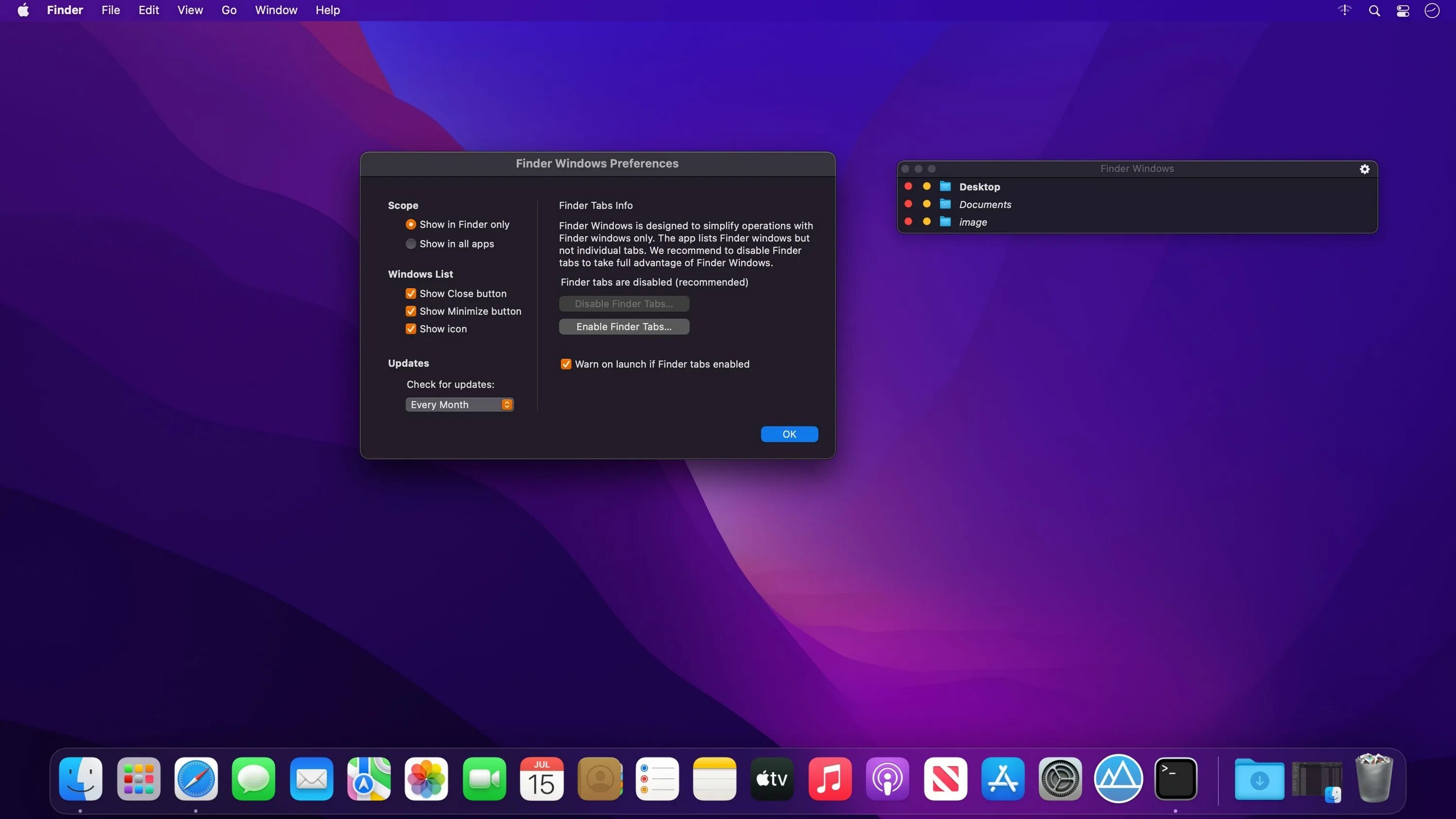Click folder icon next to image entry
This screenshot has width=1456, height=819.
945,222
